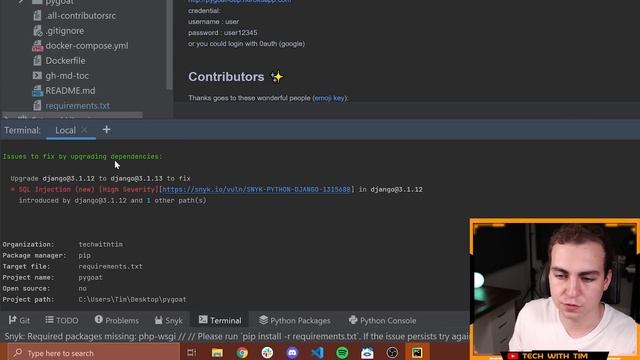The width and height of the screenshot is (640, 360).
Task: Open the TODO tool window
Action: coord(62,320)
